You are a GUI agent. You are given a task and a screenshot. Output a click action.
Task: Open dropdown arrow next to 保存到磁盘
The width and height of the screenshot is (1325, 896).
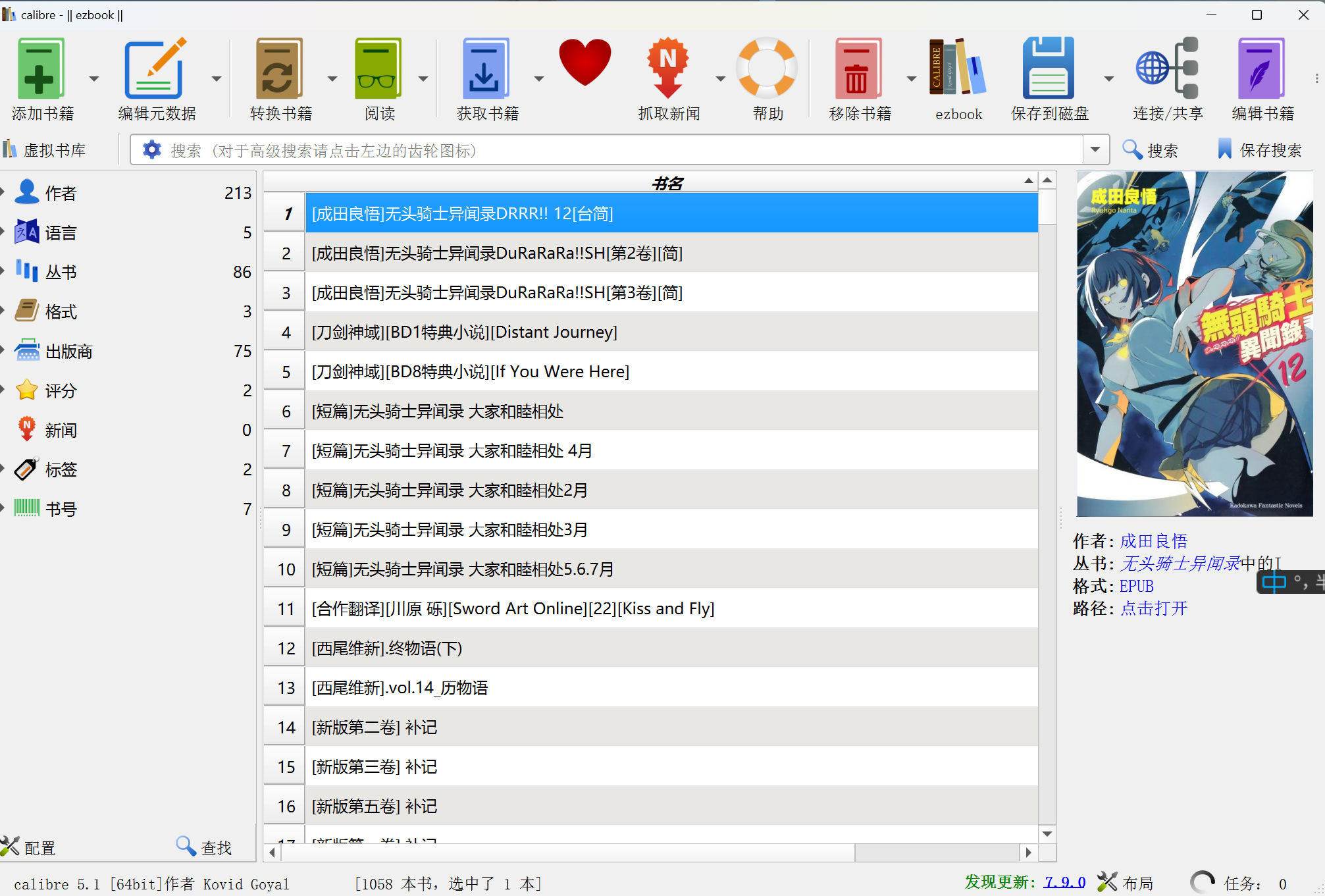tap(1109, 78)
